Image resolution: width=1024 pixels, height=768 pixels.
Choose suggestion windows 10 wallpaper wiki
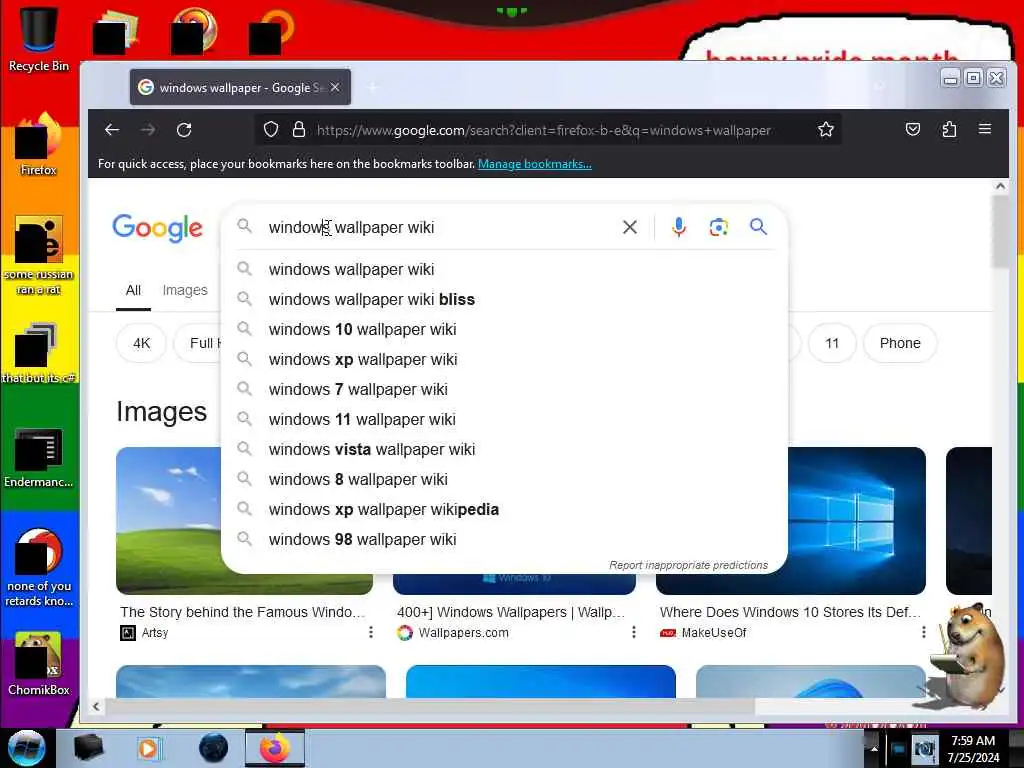(504, 329)
